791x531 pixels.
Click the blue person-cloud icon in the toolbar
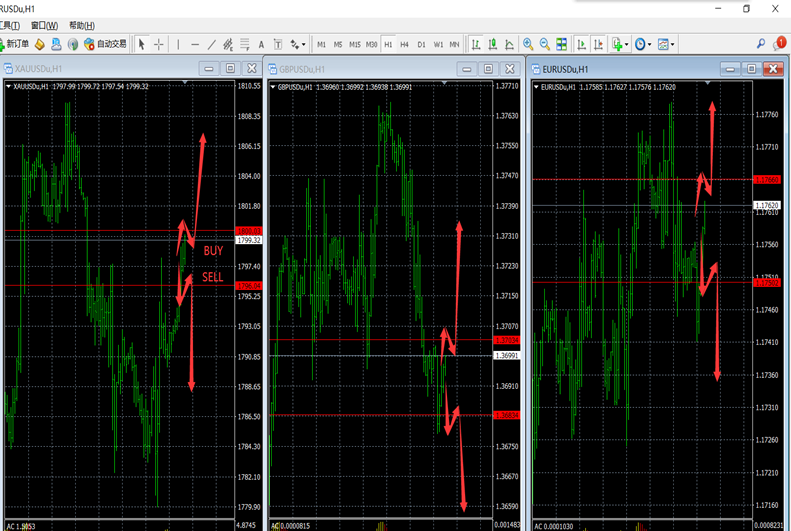[56, 44]
